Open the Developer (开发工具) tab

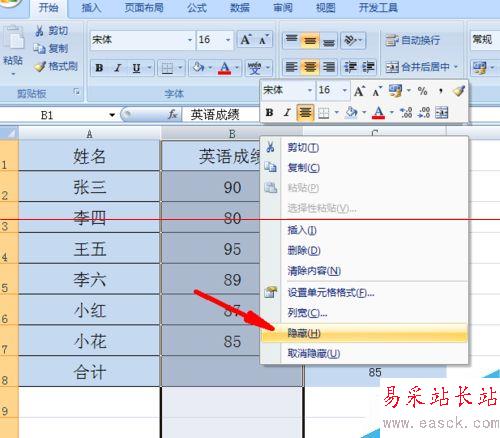[378, 7]
